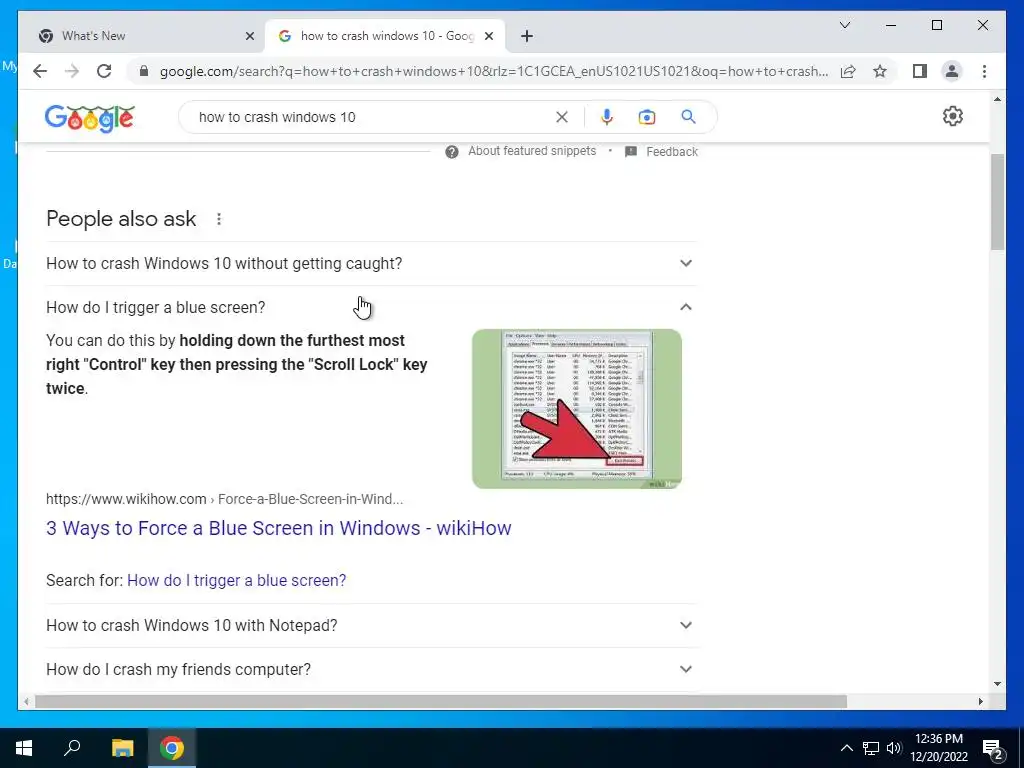Clear the Google search box
Screen dimensions: 1024x768
pyautogui.click(x=562, y=117)
